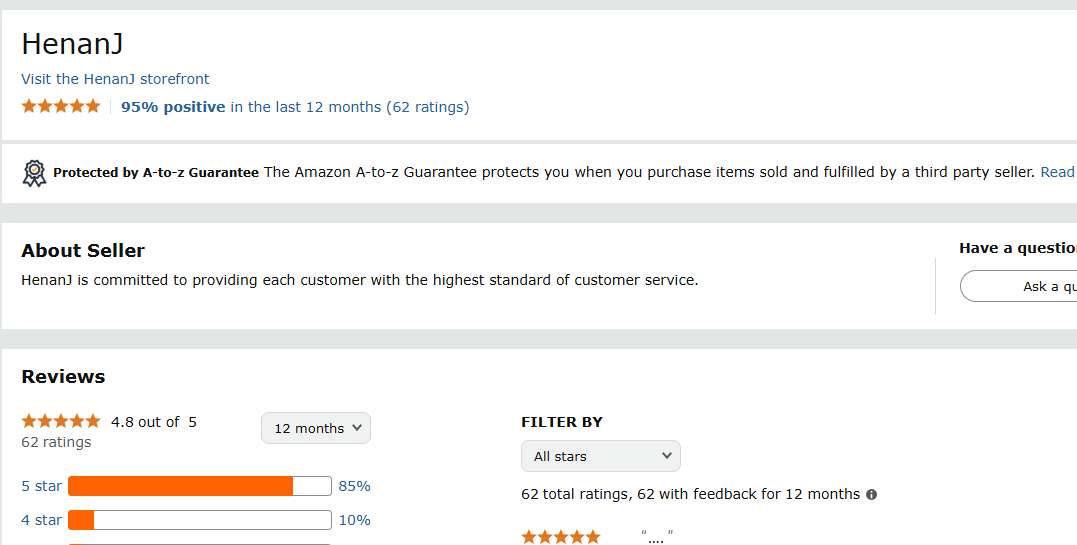
Task: Expand the All stars filter dropdown
Action: 601,456
